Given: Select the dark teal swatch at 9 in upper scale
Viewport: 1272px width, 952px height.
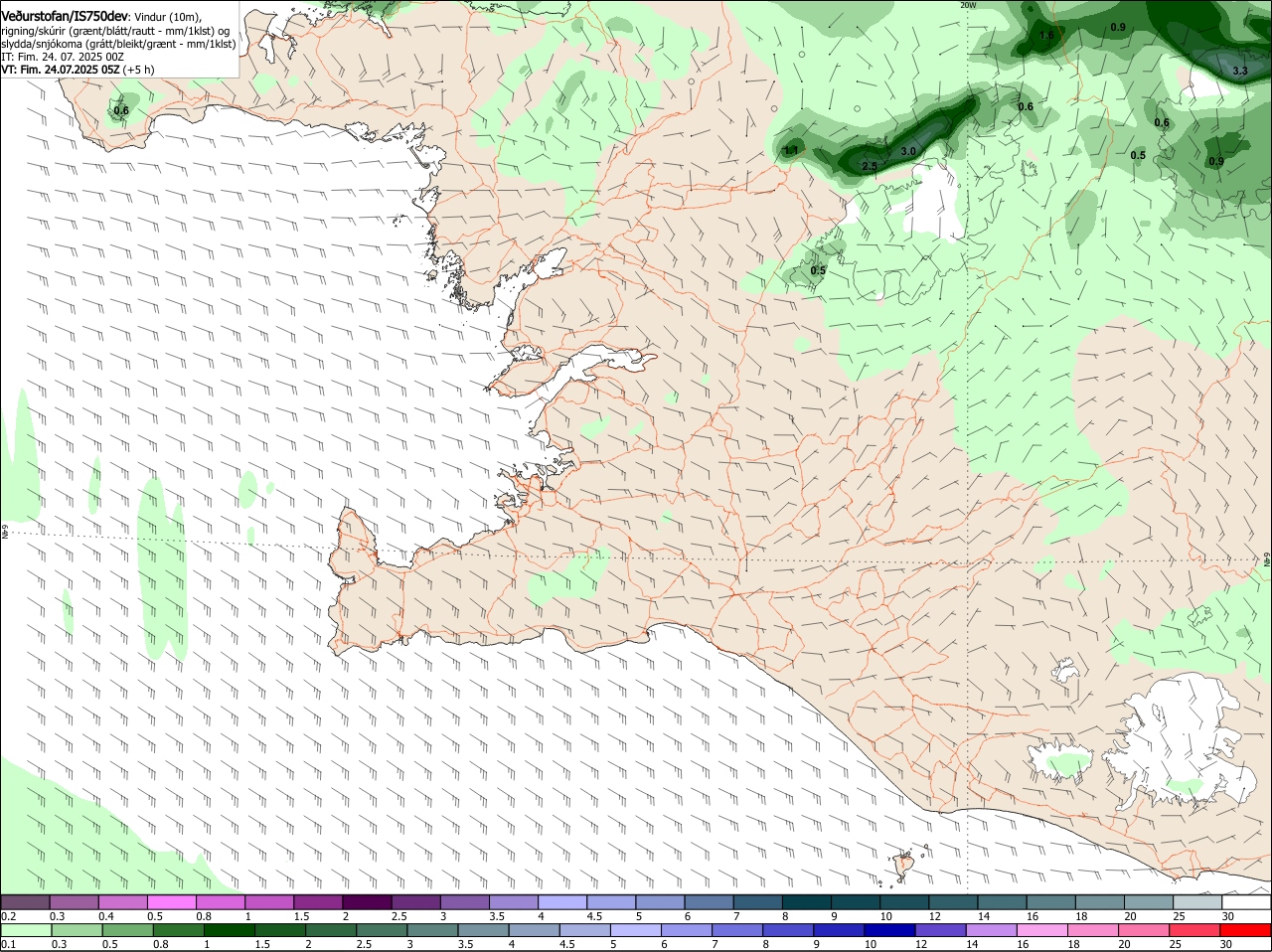Looking at the screenshot, I should click(x=857, y=901).
